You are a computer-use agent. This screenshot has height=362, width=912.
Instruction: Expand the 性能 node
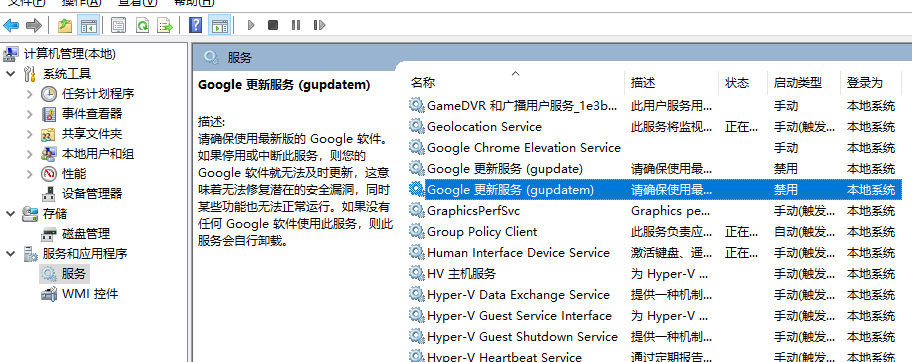(x=30, y=173)
